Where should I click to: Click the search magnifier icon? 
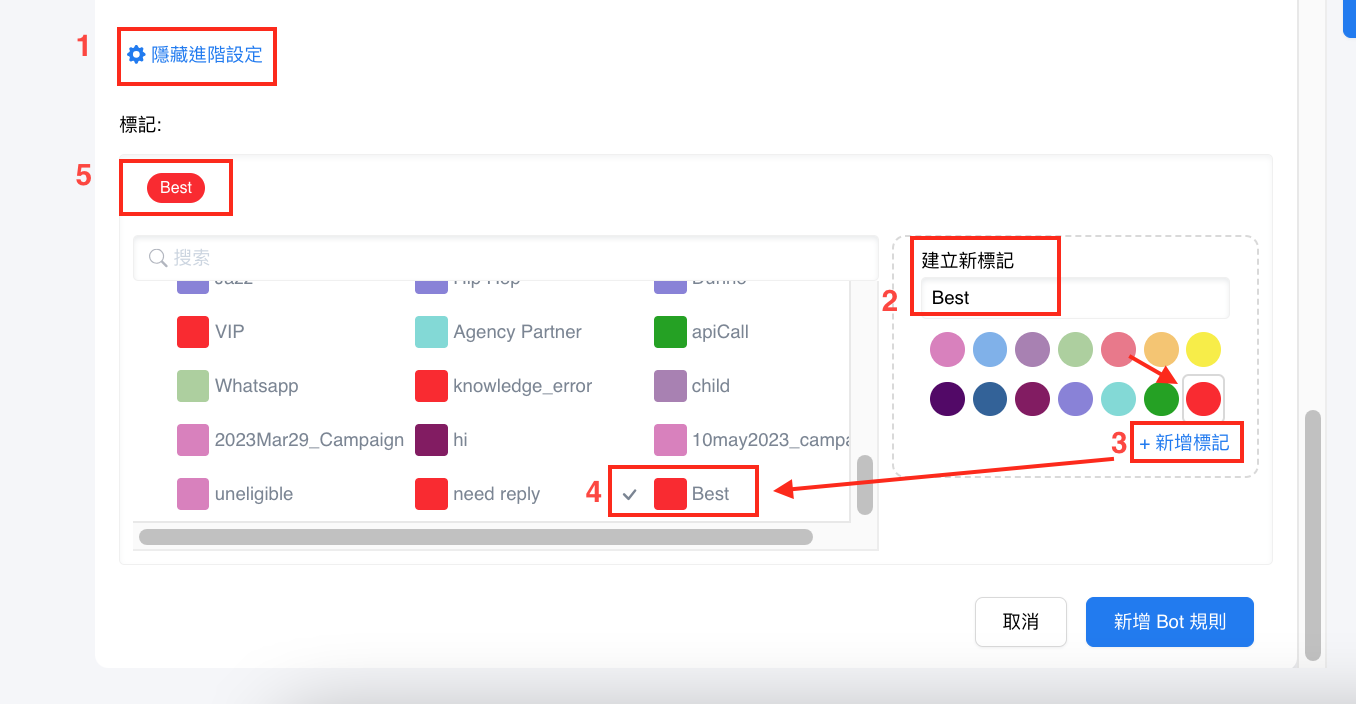(157, 258)
